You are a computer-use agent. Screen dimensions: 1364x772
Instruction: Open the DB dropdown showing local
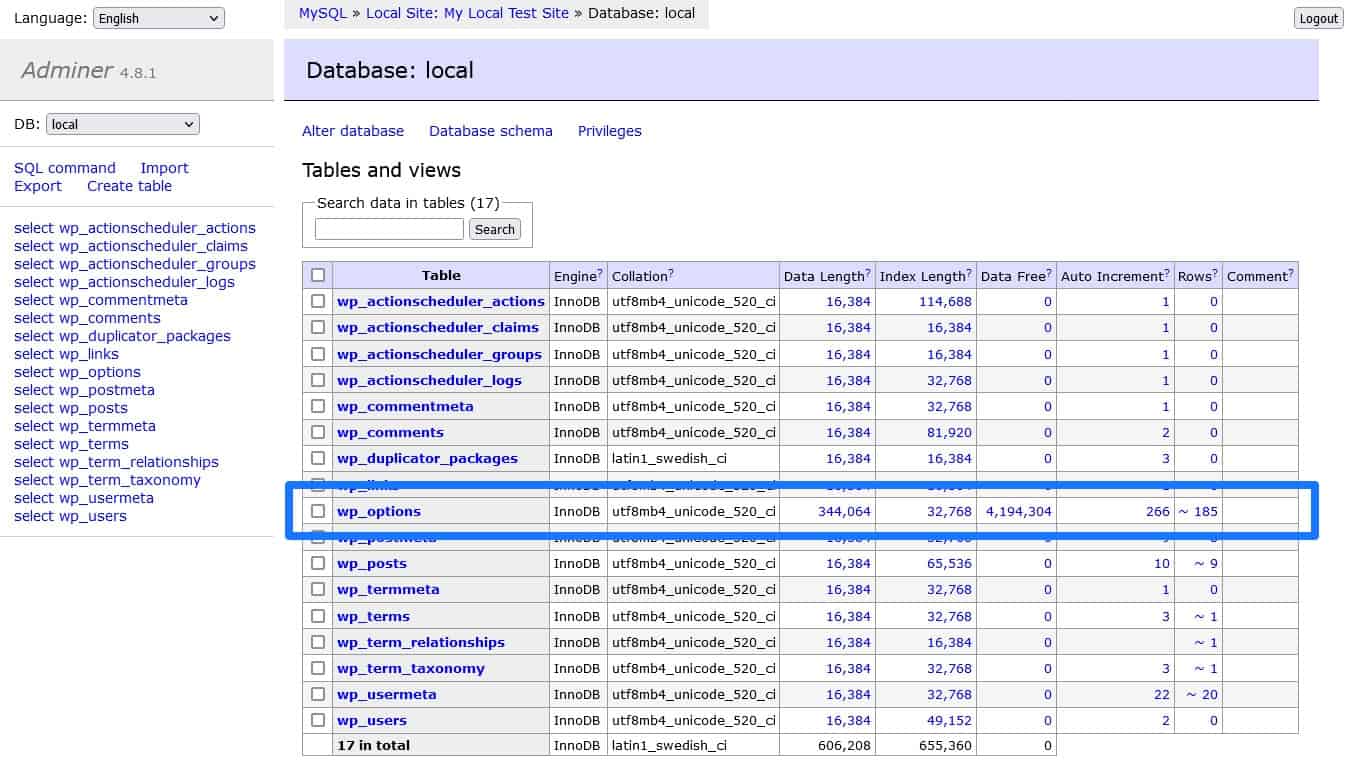tap(122, 124)
